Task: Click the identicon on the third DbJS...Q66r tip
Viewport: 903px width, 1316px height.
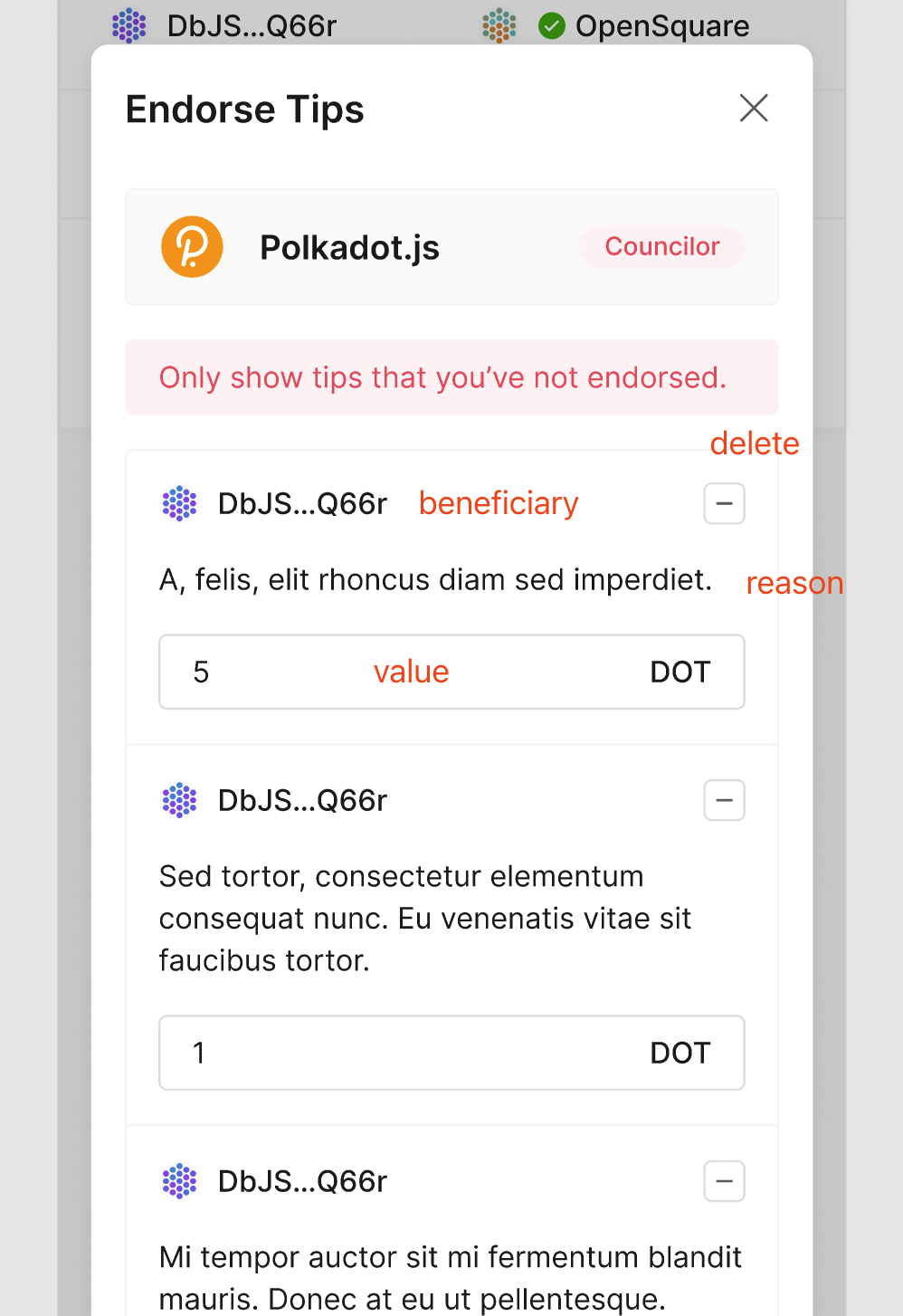Action: pyautogui.click(x=179, y=1181)
